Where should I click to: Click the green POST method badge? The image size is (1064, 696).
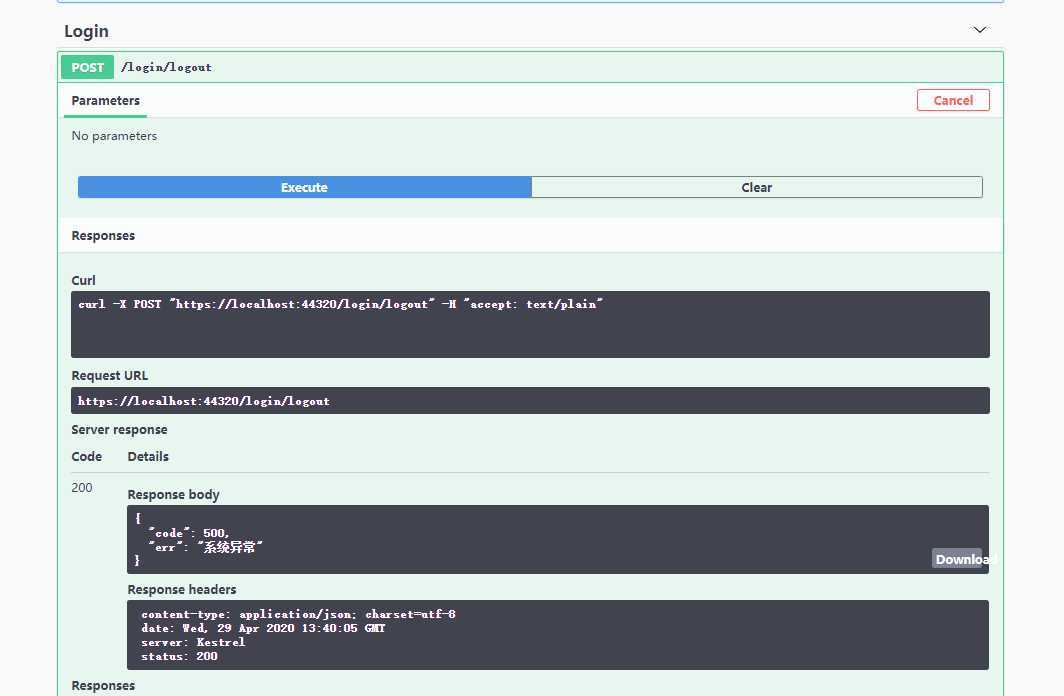(x=88, y=67)
